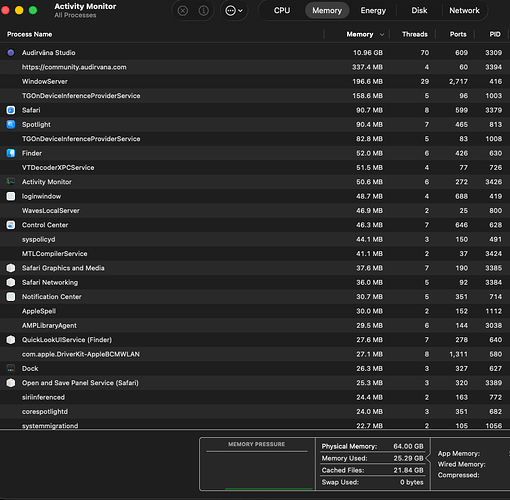Sort by the Threads column header
The height and width of the screenshot is (500, 510).
pos(415,34)
